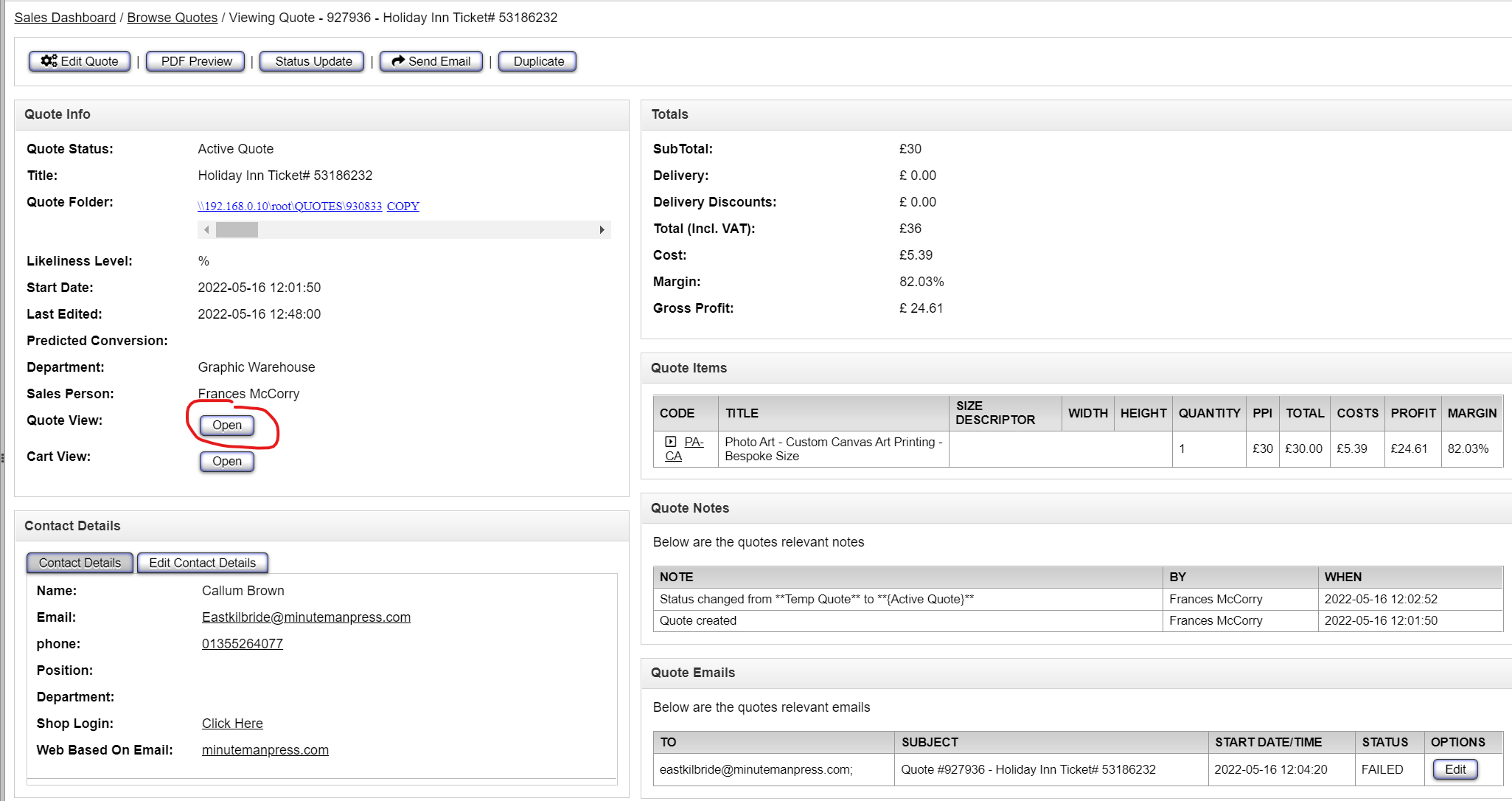The width and height of the screenshot is (1512, 801).
Task: Click the Photo Art item title cell
Action: click(x=834, y=449)
